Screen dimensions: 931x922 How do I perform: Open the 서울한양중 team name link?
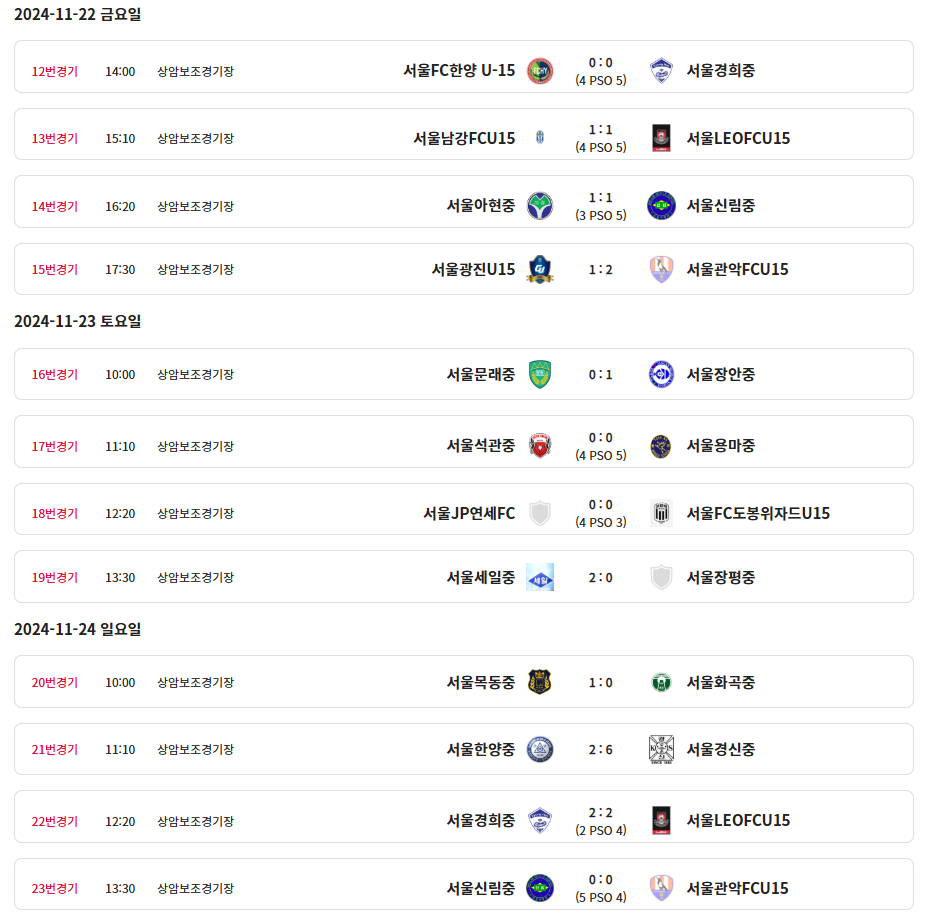pyautogui.click(x=480, y=749)
